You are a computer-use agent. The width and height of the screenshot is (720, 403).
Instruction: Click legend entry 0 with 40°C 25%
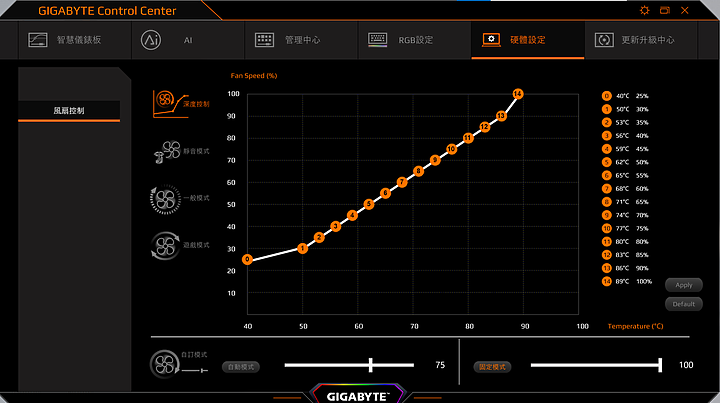click(x=625, y=96)
